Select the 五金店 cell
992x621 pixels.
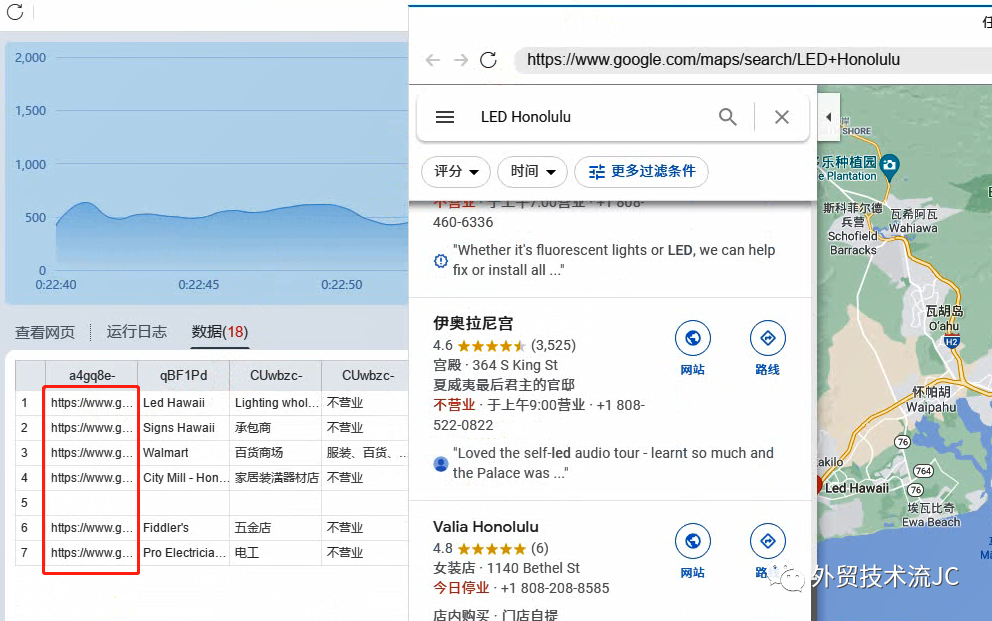click(x=276, y=527)
